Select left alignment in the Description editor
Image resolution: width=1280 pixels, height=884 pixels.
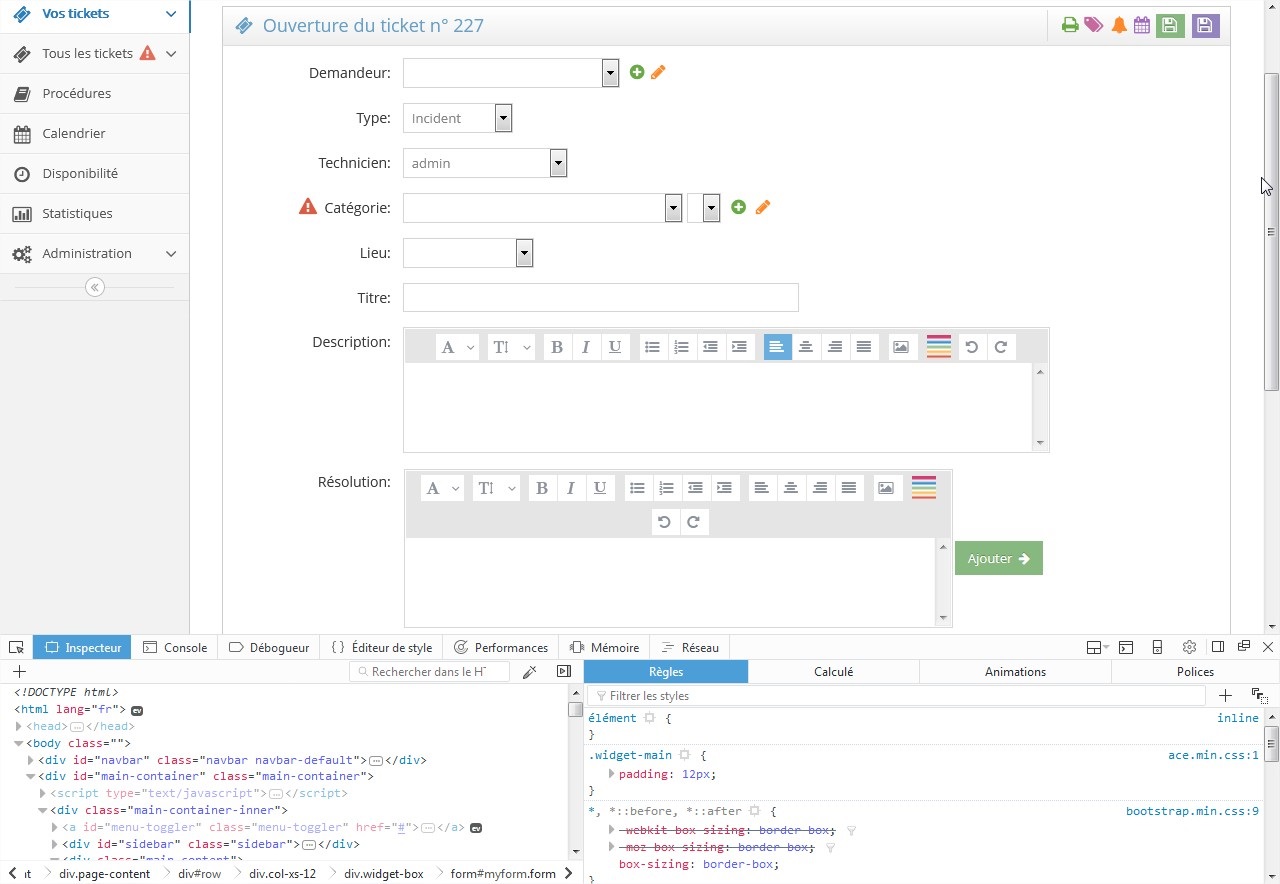tap(777, 347)
